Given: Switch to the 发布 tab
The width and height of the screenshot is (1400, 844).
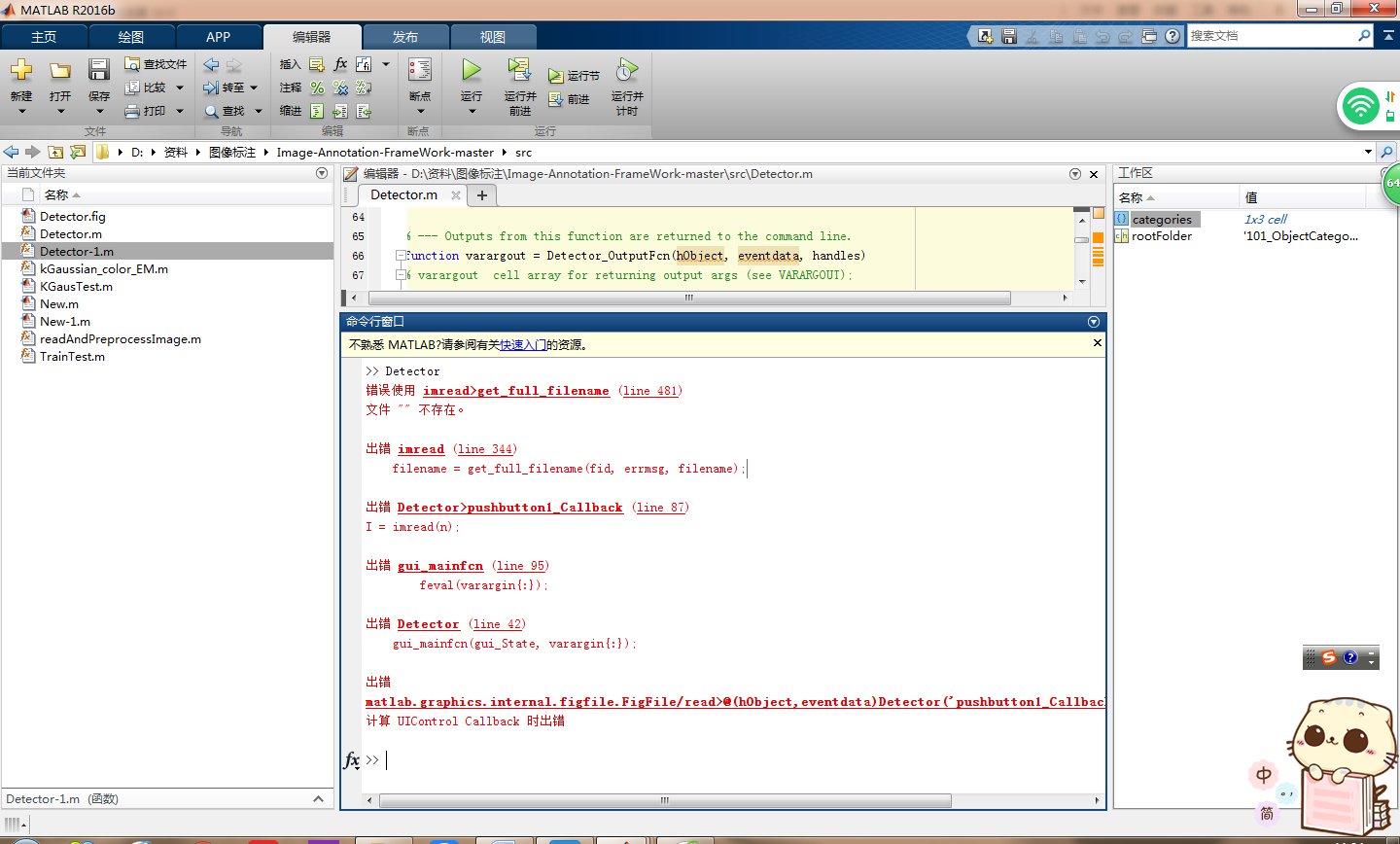Looking at the screenshot, I should click(x=405, y=37).
